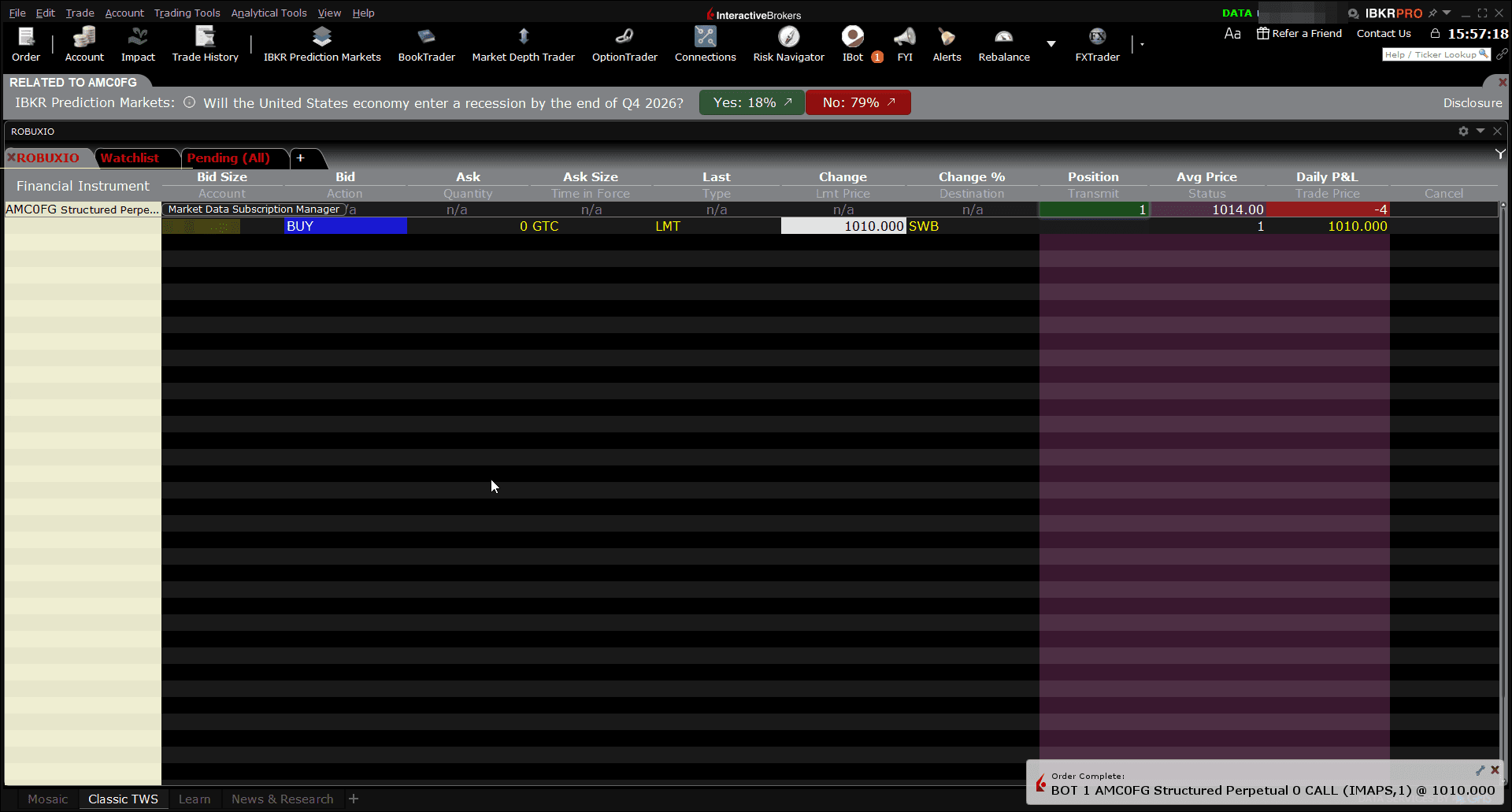The width and height of the screenshot is (1512, 812).
Task: Switch to the Pending (All) tab
Action: pyautogui.click(x=228, y=158)
